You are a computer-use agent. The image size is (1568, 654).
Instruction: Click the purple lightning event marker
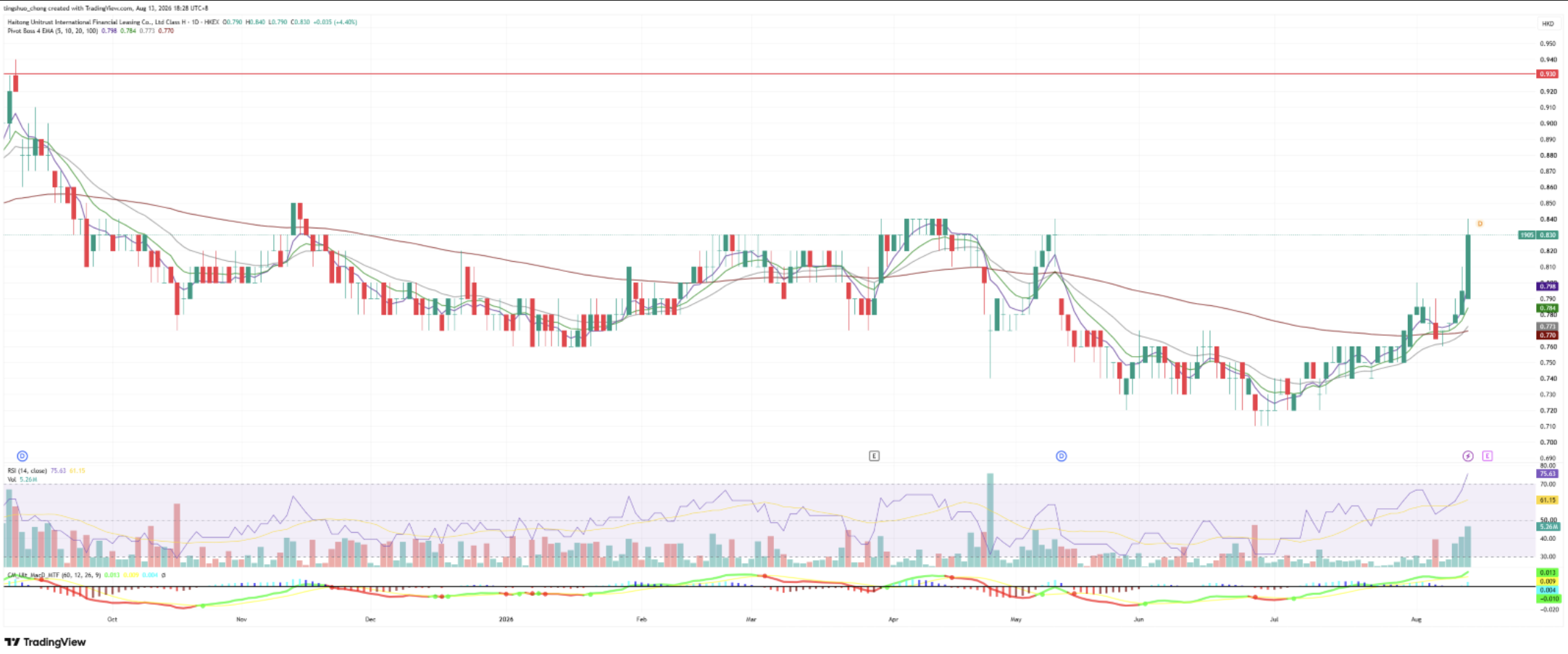coord(1468,456)
